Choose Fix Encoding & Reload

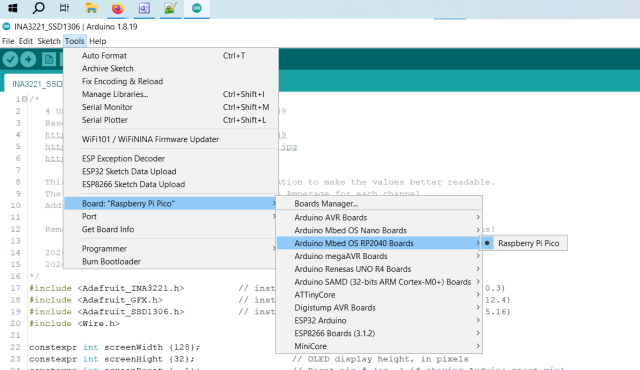[171, 81]
